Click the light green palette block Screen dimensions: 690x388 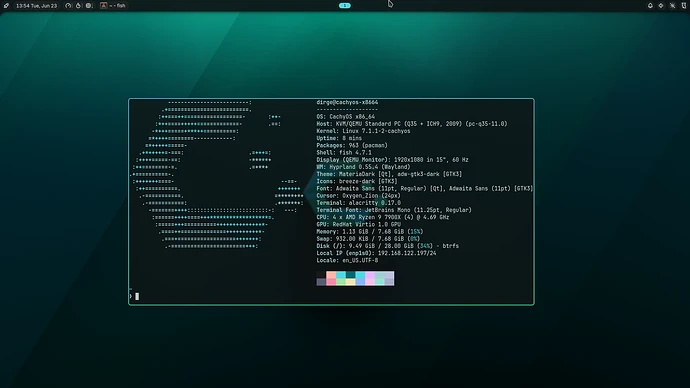pos(341,282)
